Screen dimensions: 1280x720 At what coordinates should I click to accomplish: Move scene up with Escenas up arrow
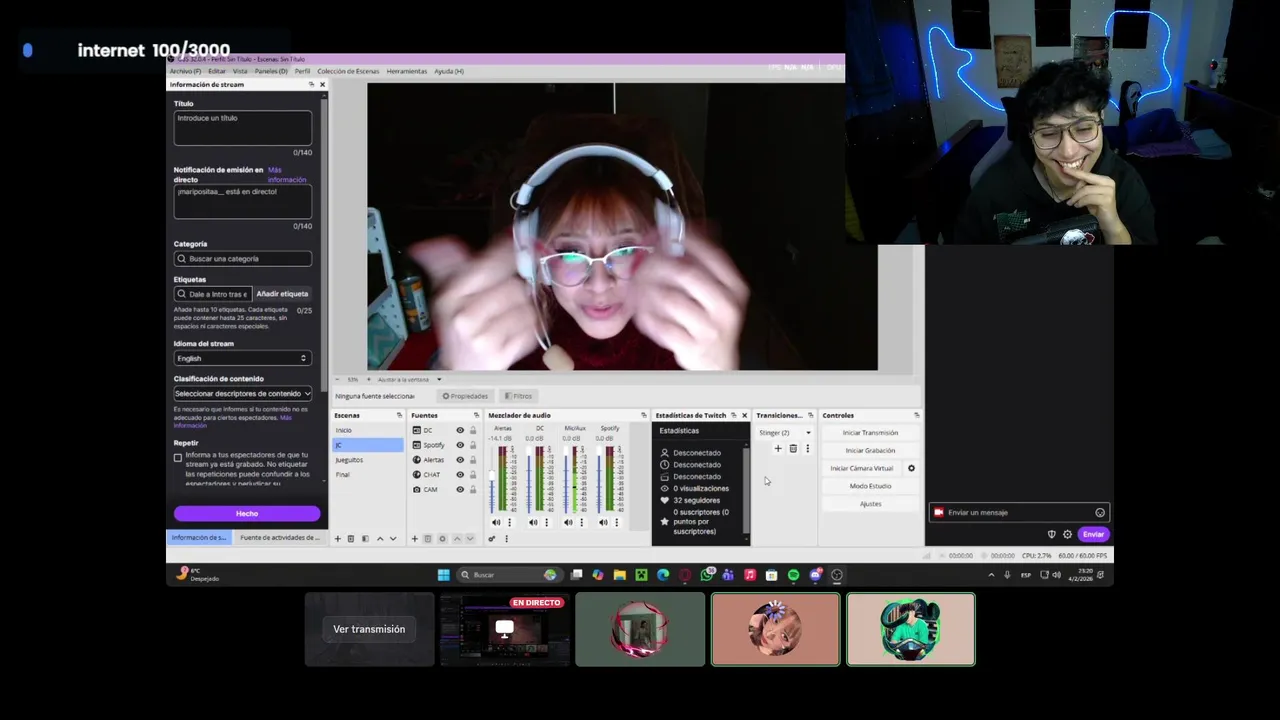click(379, 539)
